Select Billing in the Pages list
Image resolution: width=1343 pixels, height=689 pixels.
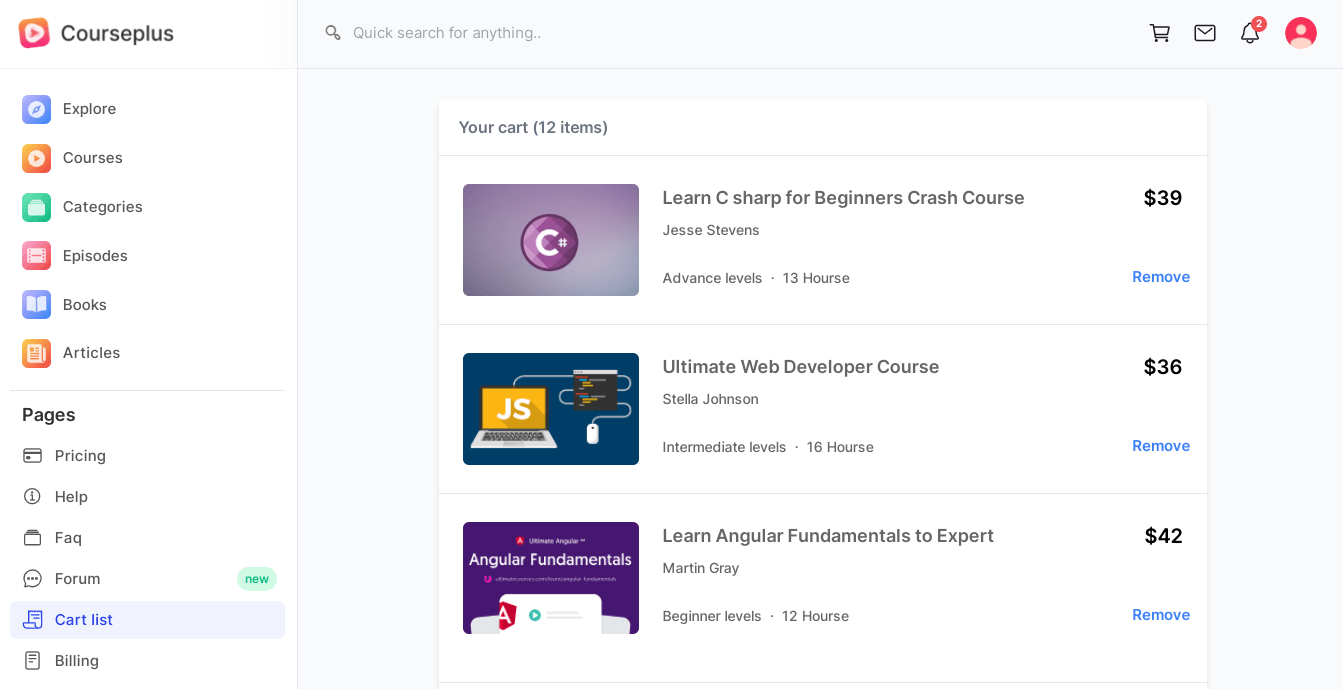coord(148,661)
